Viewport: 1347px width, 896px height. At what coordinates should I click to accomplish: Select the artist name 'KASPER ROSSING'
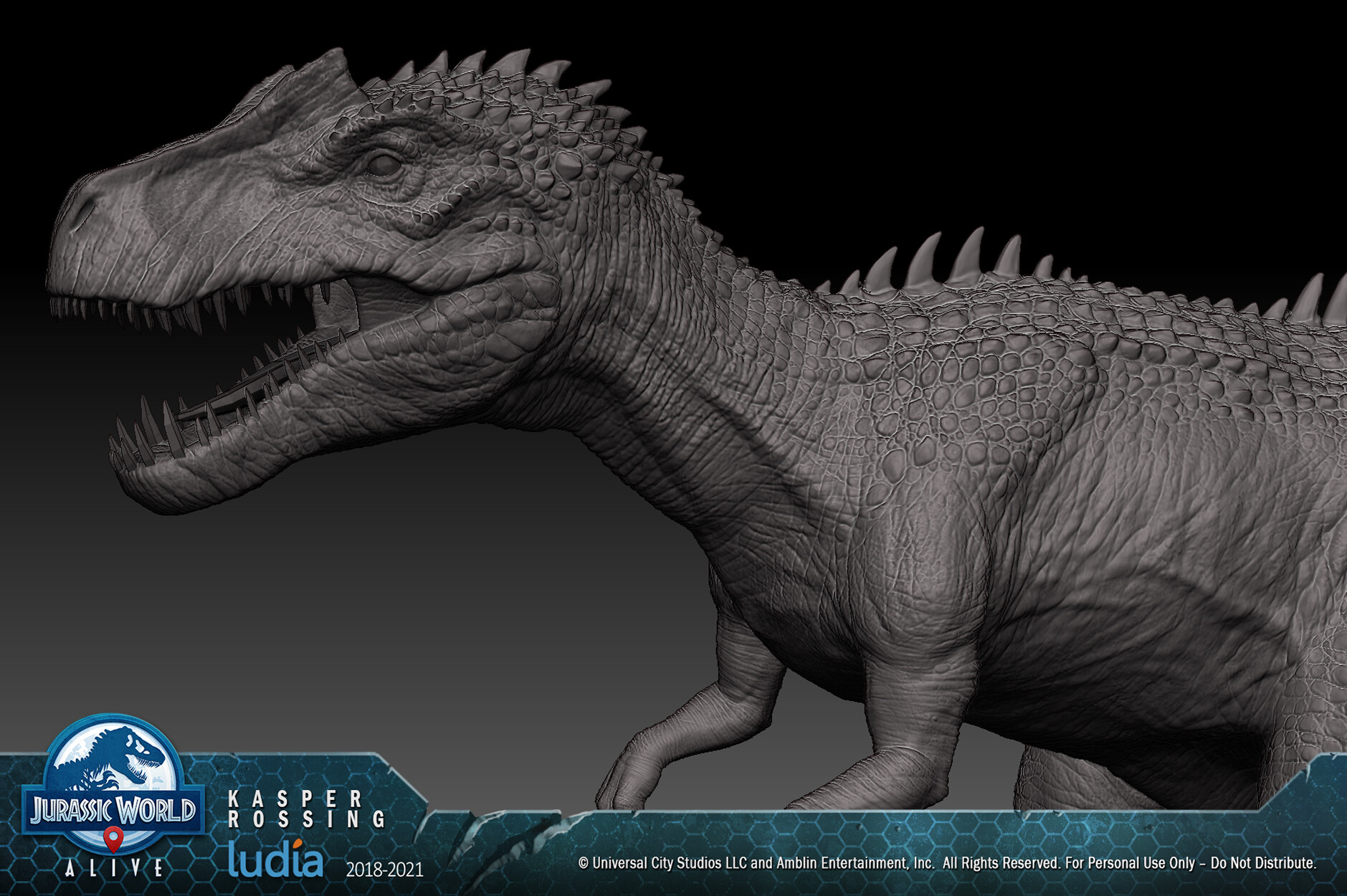point(306,809)
